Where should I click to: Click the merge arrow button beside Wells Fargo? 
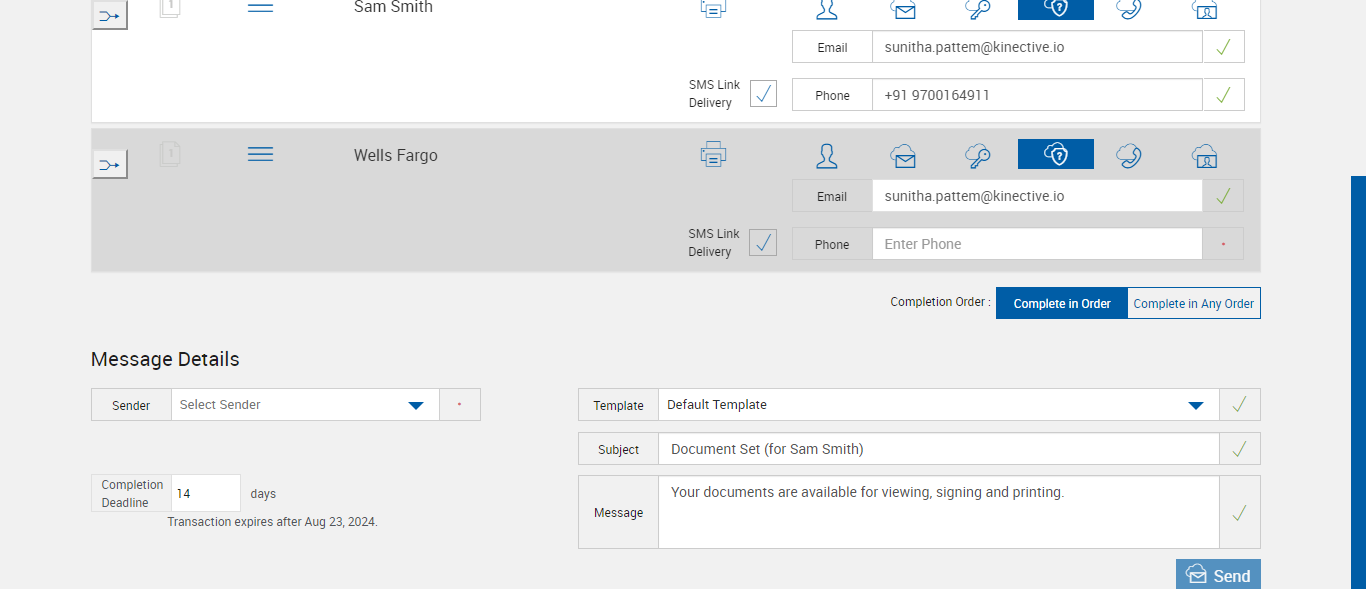pos(110,164)
